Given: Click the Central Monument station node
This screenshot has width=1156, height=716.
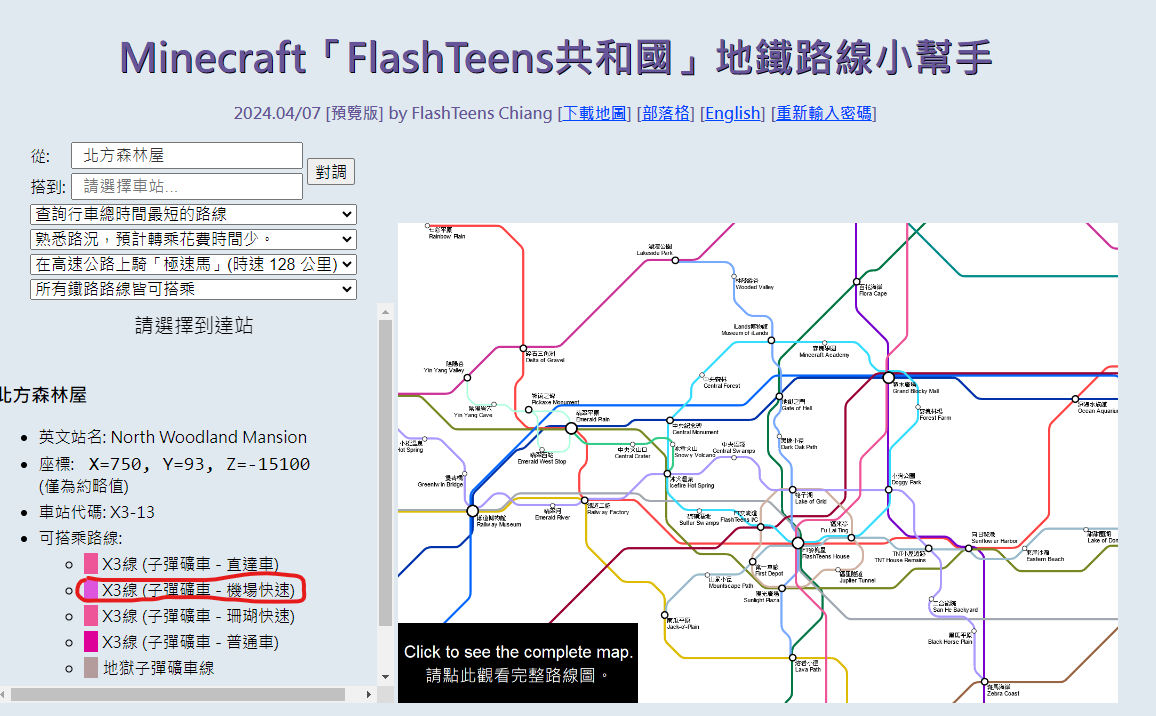Looking at the screenshot, I should (x=669, y=420).
